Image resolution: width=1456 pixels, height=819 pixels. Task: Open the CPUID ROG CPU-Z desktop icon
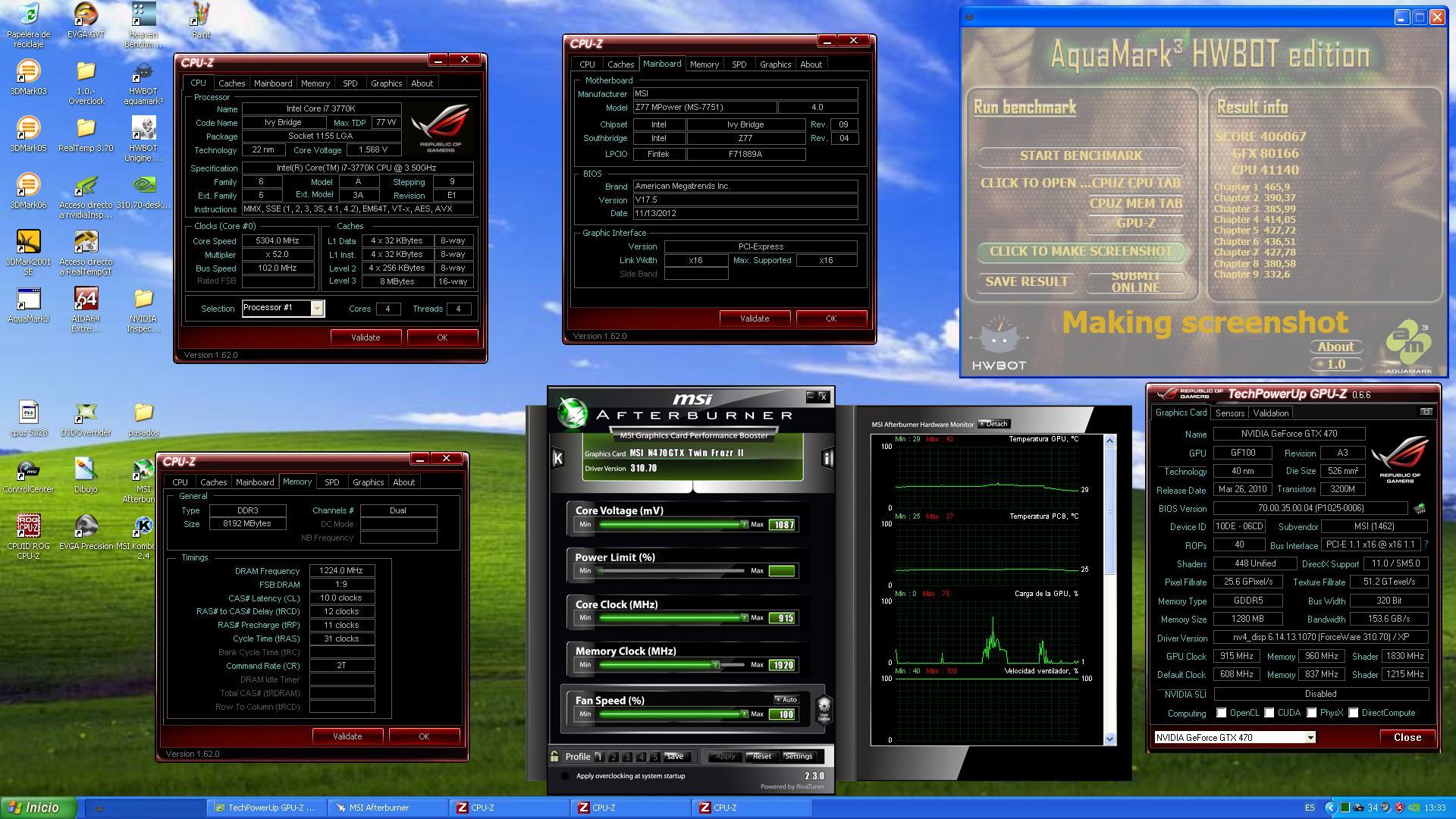click(28, 537)
